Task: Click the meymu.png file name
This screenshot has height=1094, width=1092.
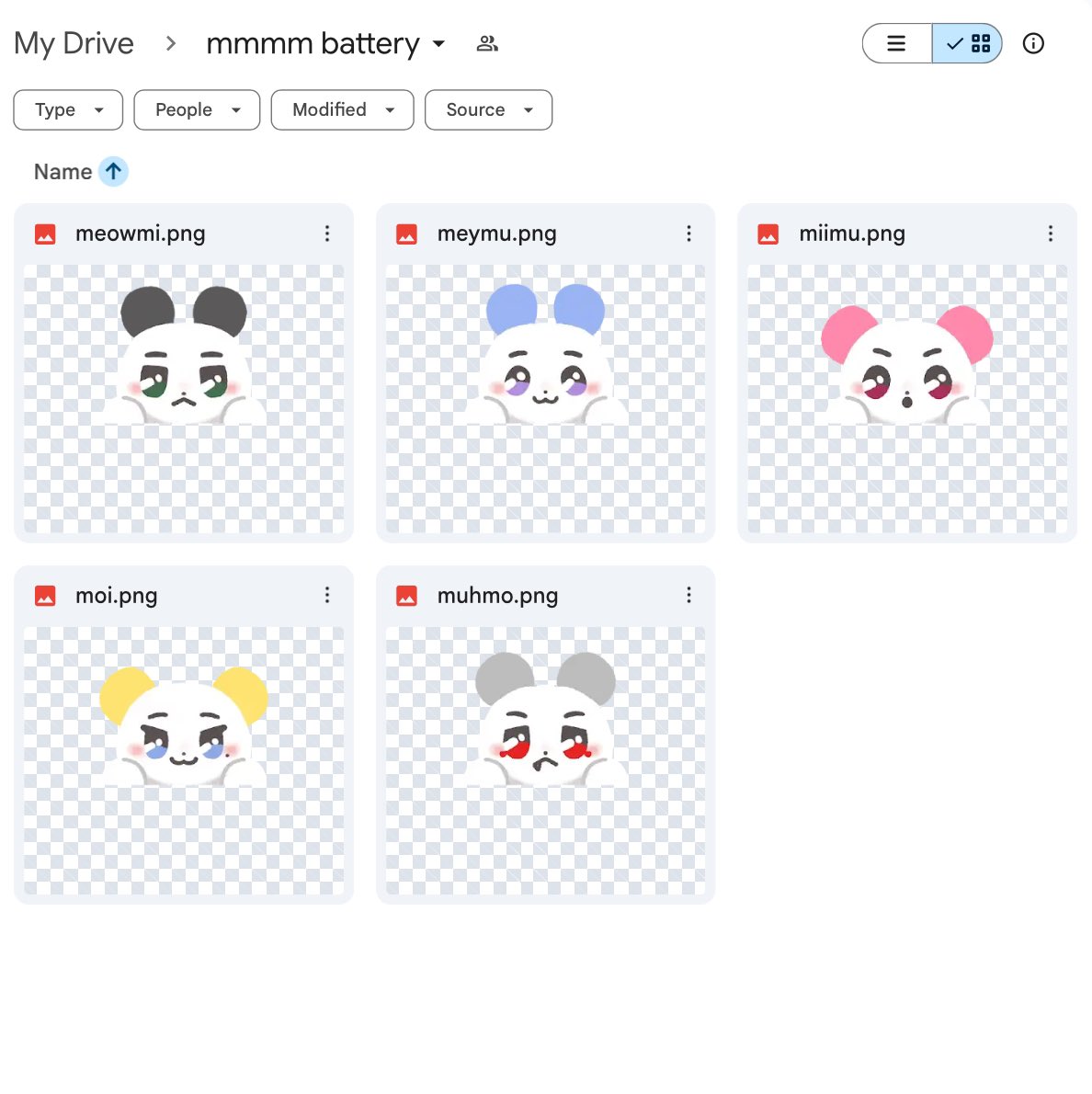Action: click(x=496, y=234)
